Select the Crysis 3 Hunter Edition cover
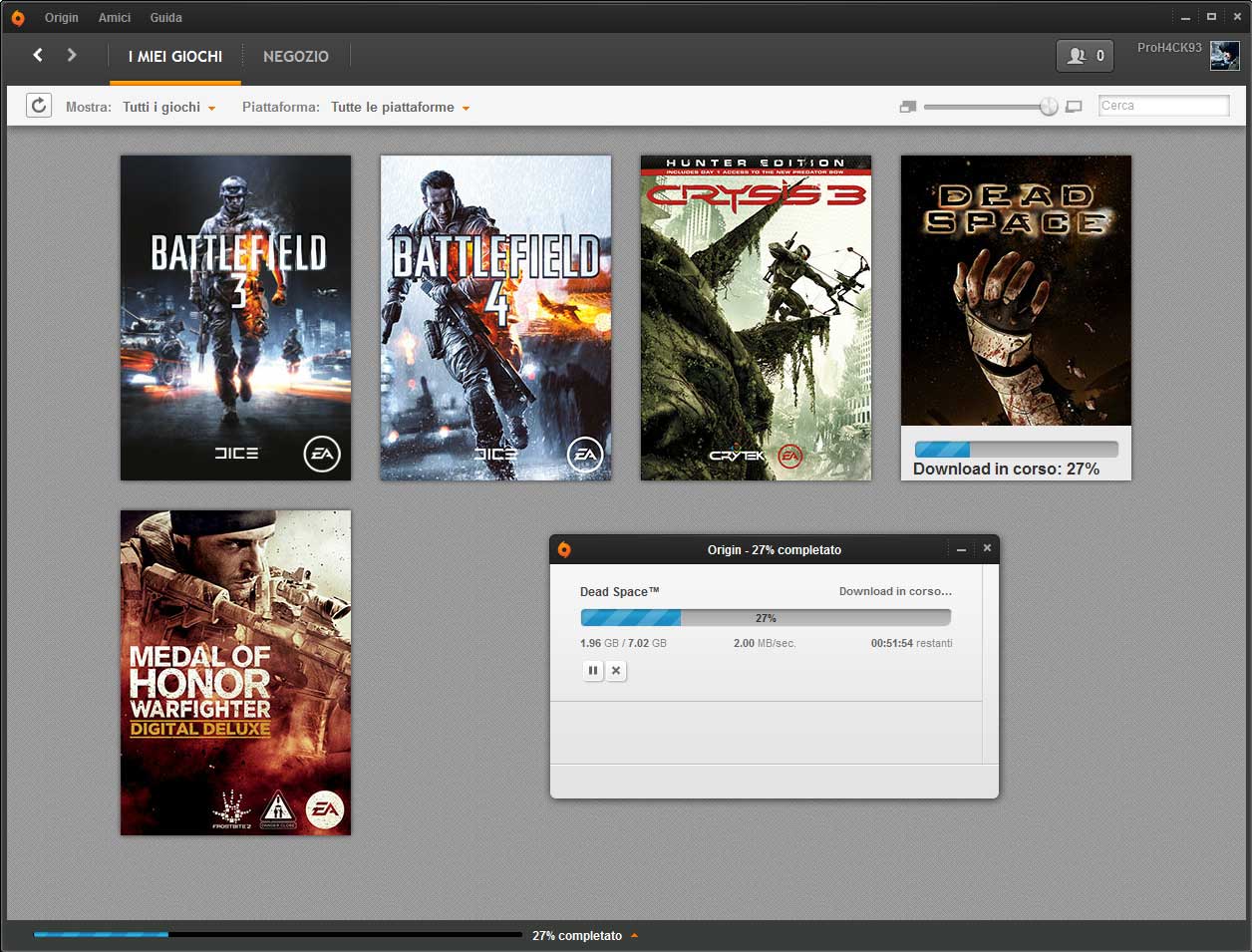Viewport: 1252px width, 952px height. tap(756, 318)
